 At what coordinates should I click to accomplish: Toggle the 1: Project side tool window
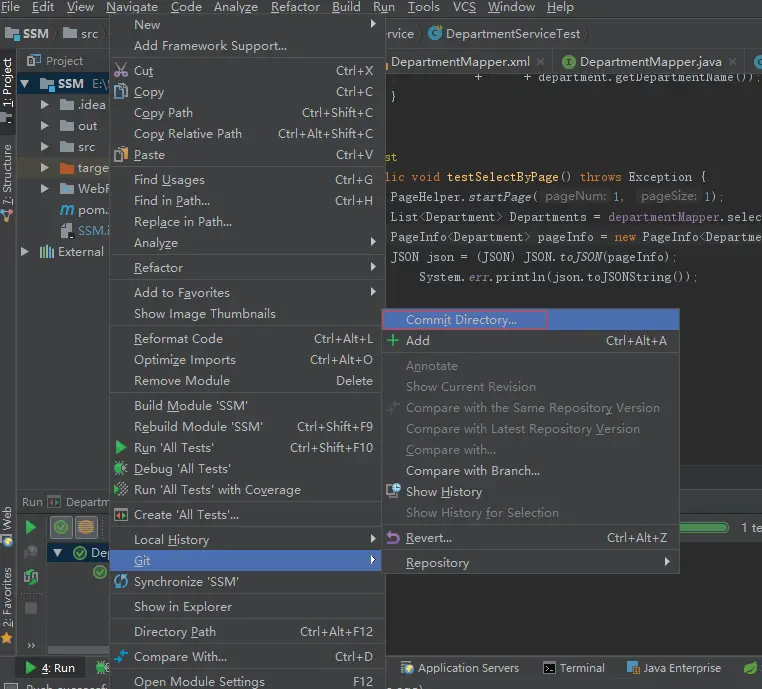point(7,82)
